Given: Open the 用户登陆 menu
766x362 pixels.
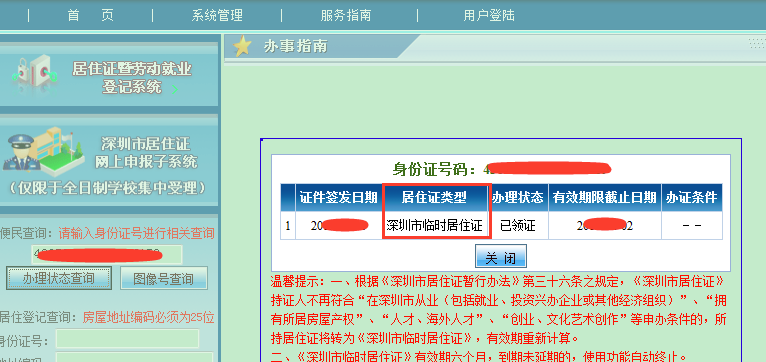Looking at the screenshot, I should 489,15.
